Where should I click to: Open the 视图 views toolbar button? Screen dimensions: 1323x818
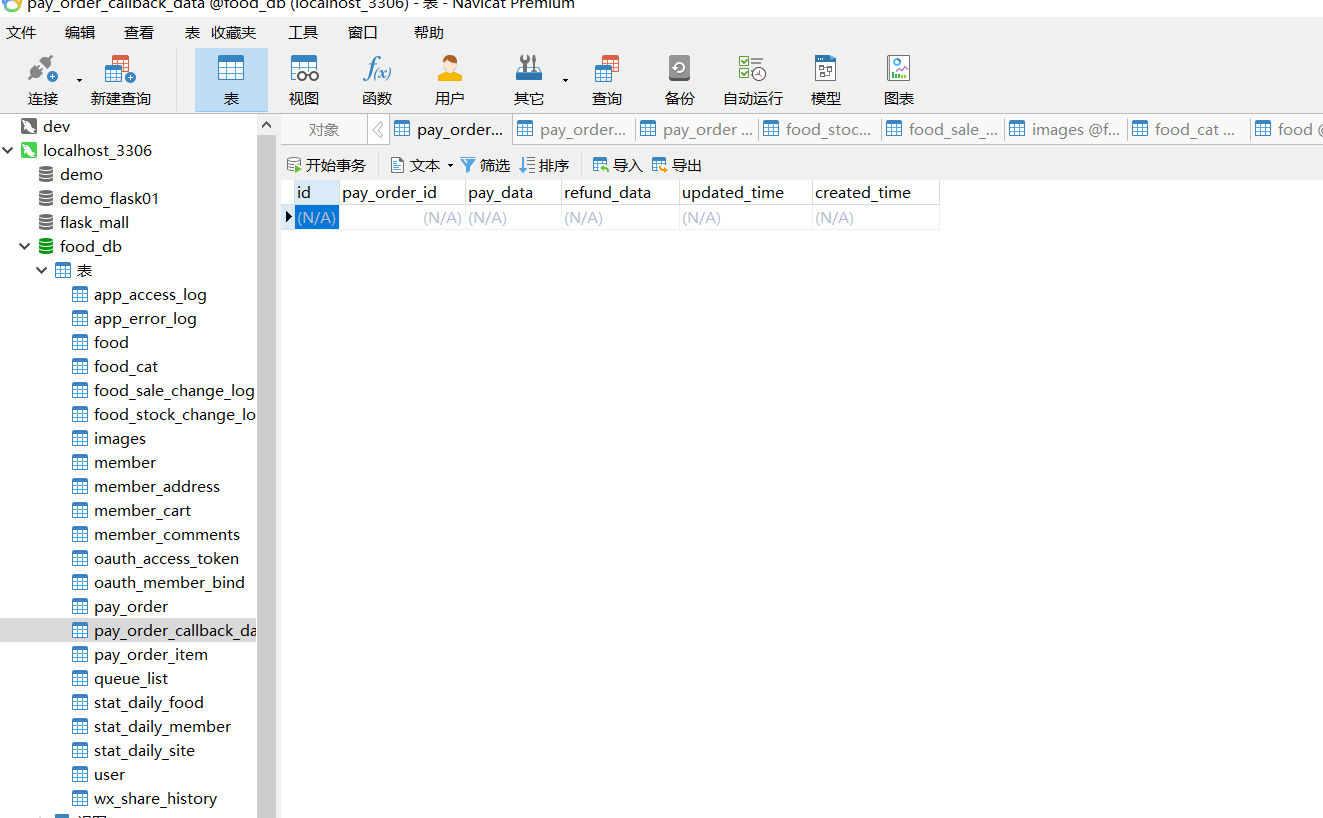tap(304, 80)
